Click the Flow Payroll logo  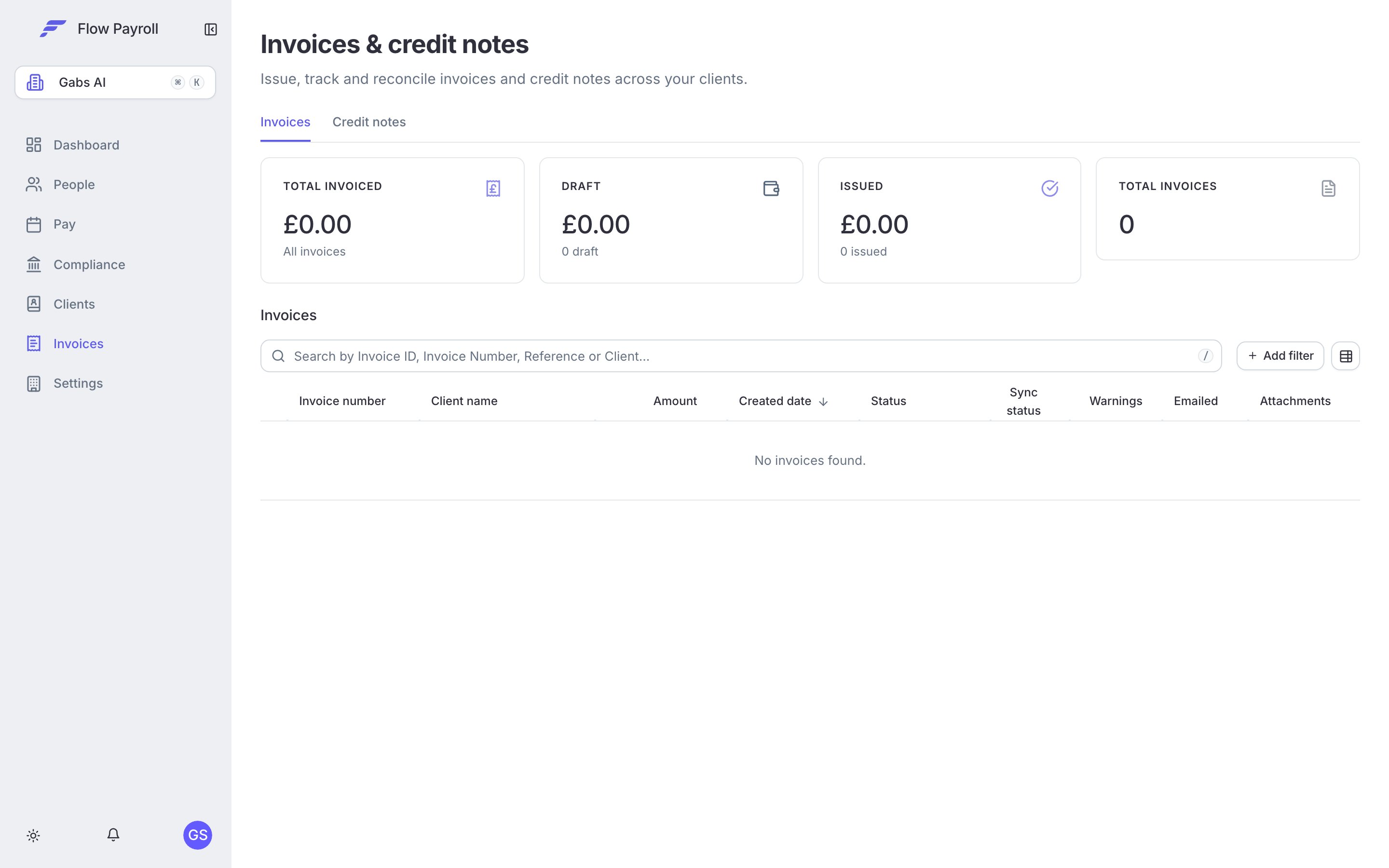pyautogui.click(x=53, y=29)
